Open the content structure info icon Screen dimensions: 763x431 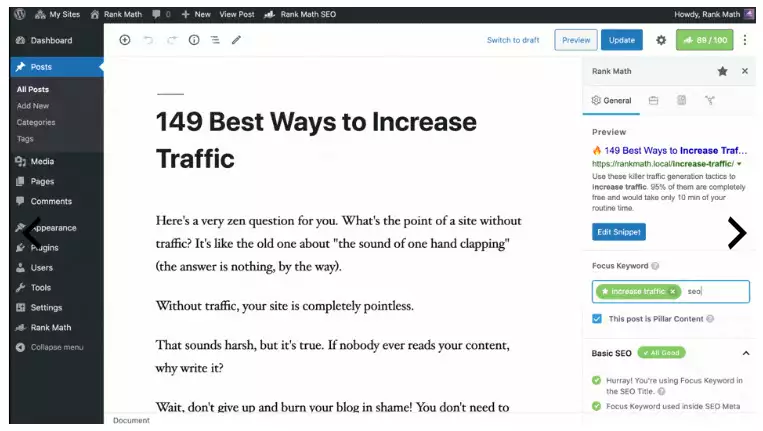pos(194,40)
